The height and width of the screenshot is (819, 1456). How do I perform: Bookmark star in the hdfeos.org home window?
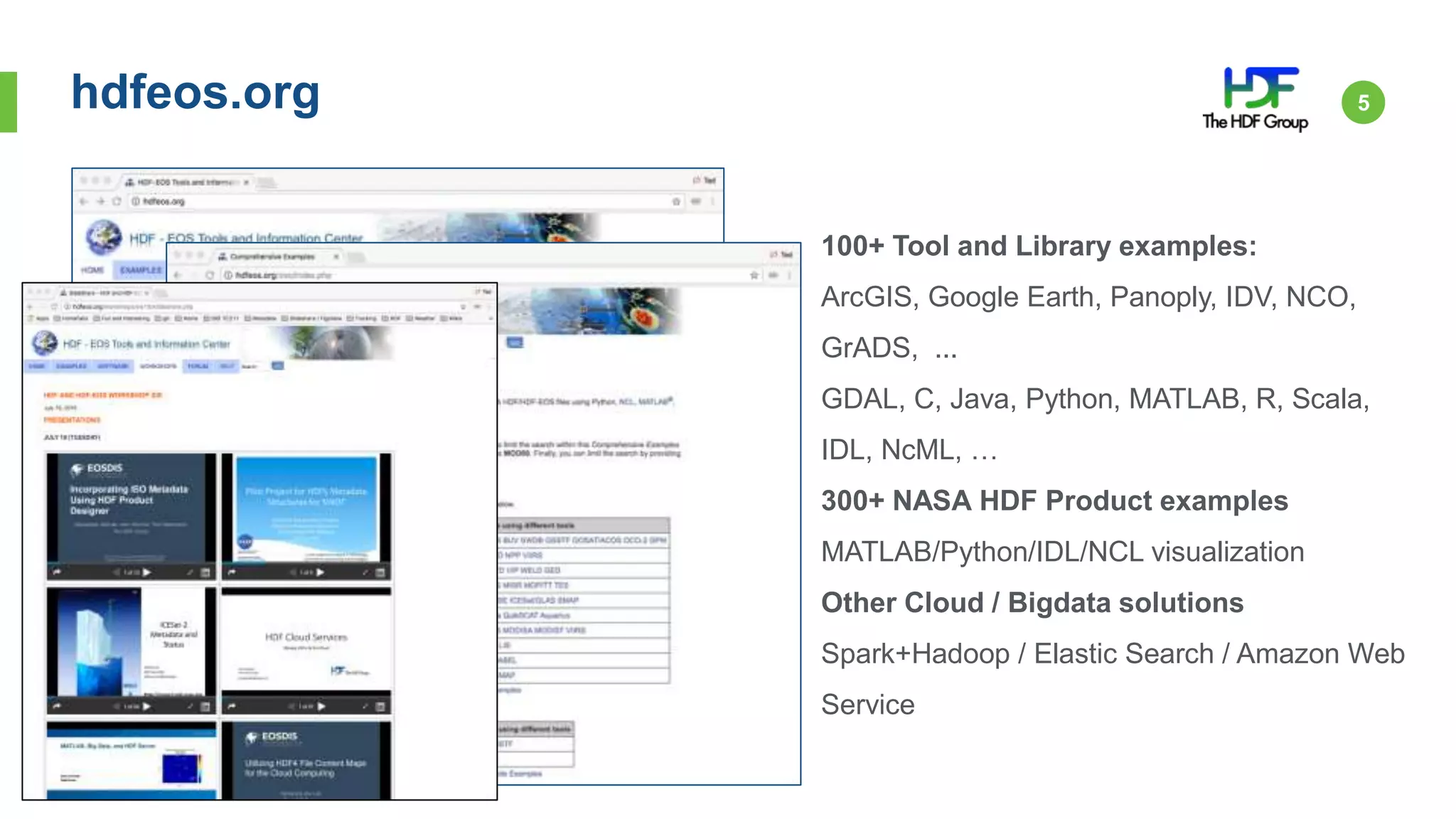click(676, 202)
